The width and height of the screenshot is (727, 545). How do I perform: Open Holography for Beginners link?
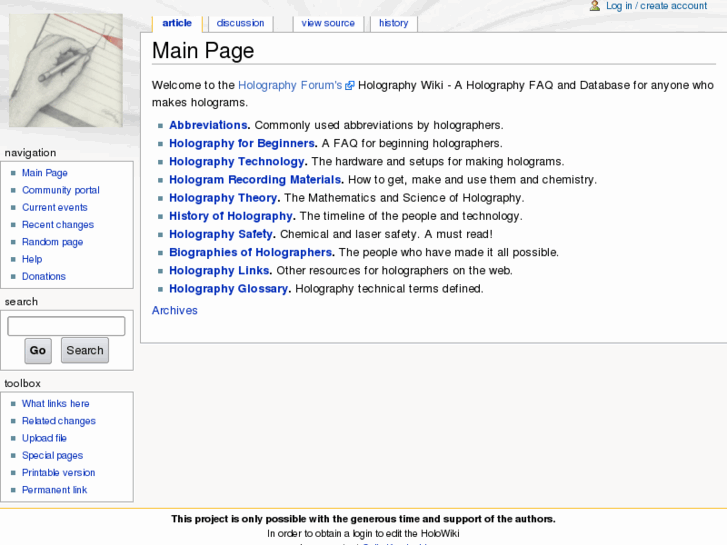[x=242, y=143]
